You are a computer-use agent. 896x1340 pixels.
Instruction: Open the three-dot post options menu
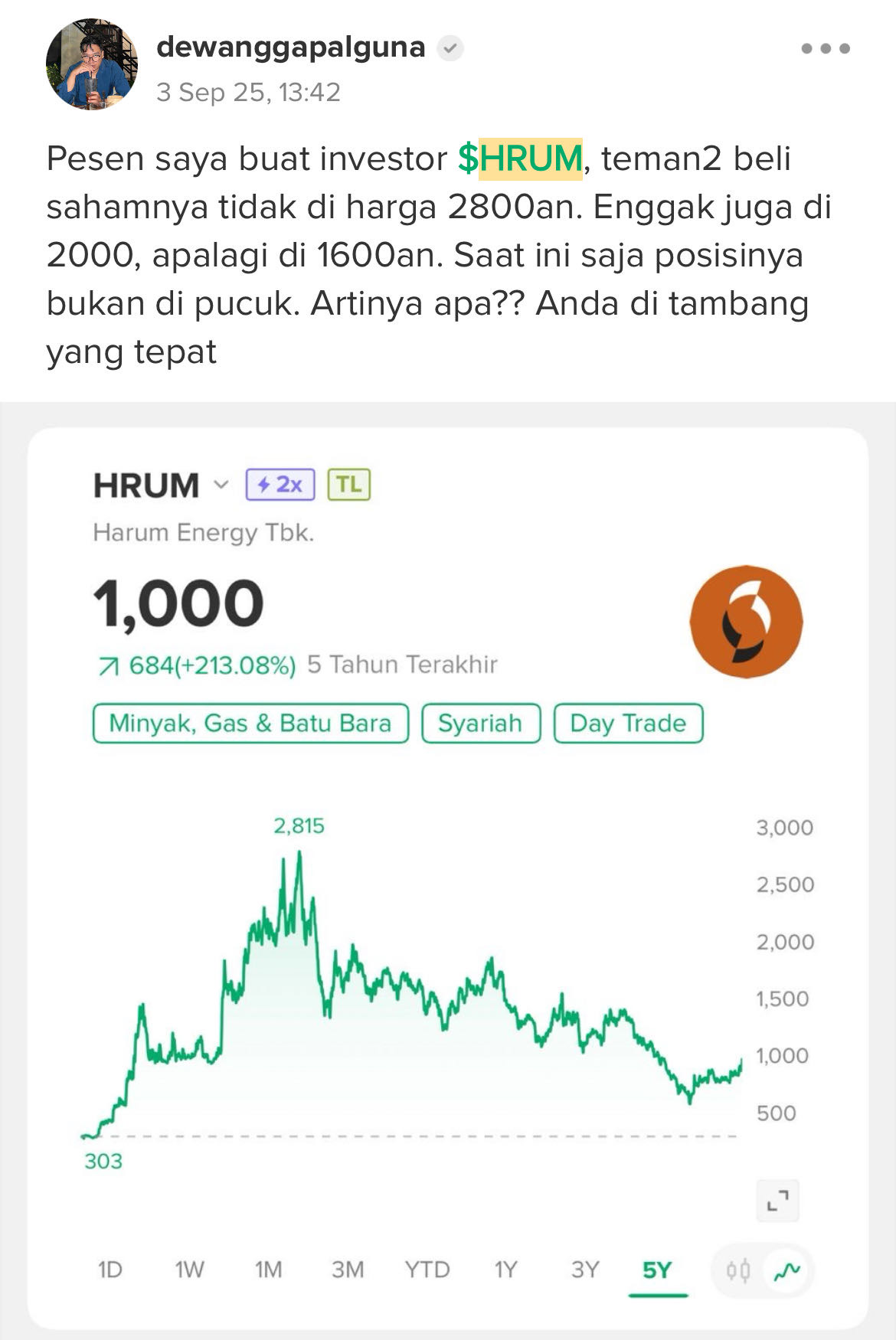coord(826,48)
